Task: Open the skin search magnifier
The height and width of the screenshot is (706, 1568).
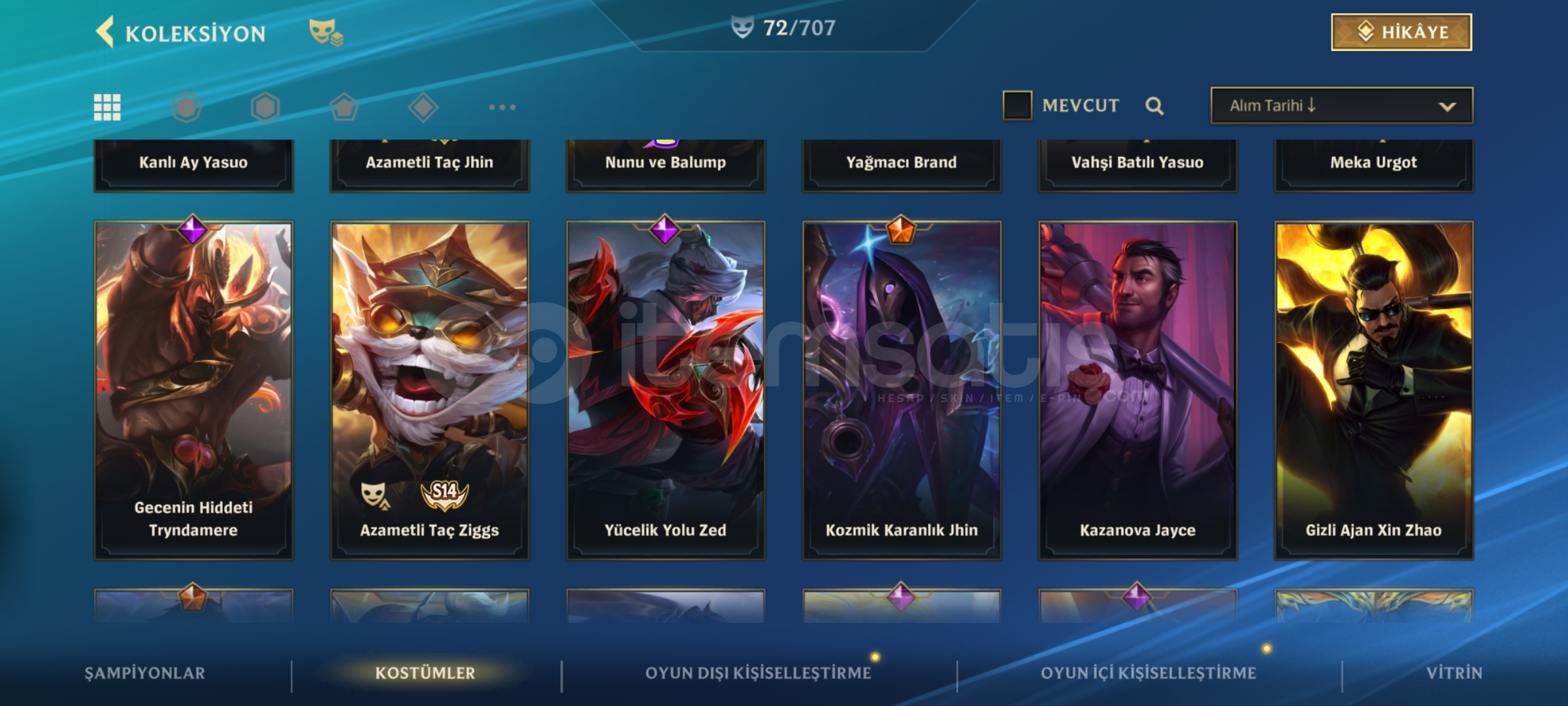Action: click(x=1154, y=106)
